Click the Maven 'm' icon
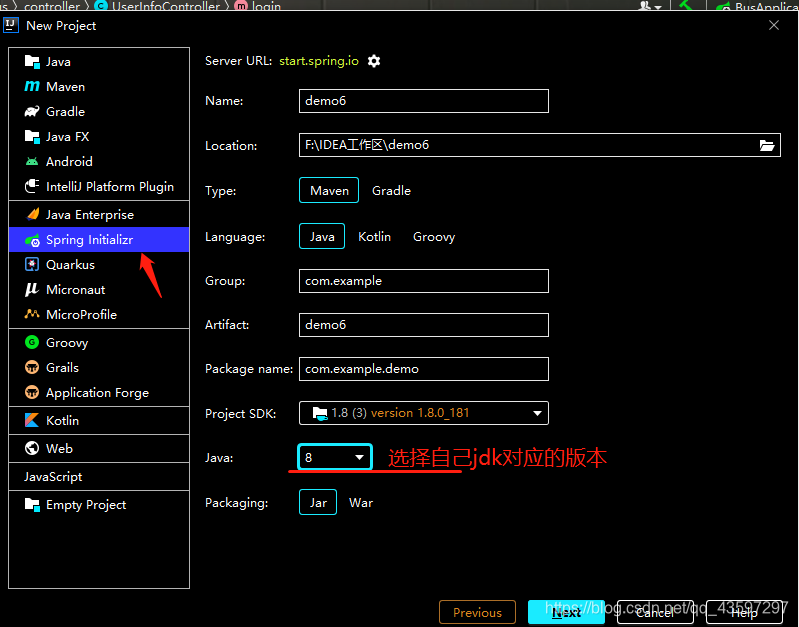Image resolution: width=799 pixels, height=627 pixels. click(x=32, y=86)
